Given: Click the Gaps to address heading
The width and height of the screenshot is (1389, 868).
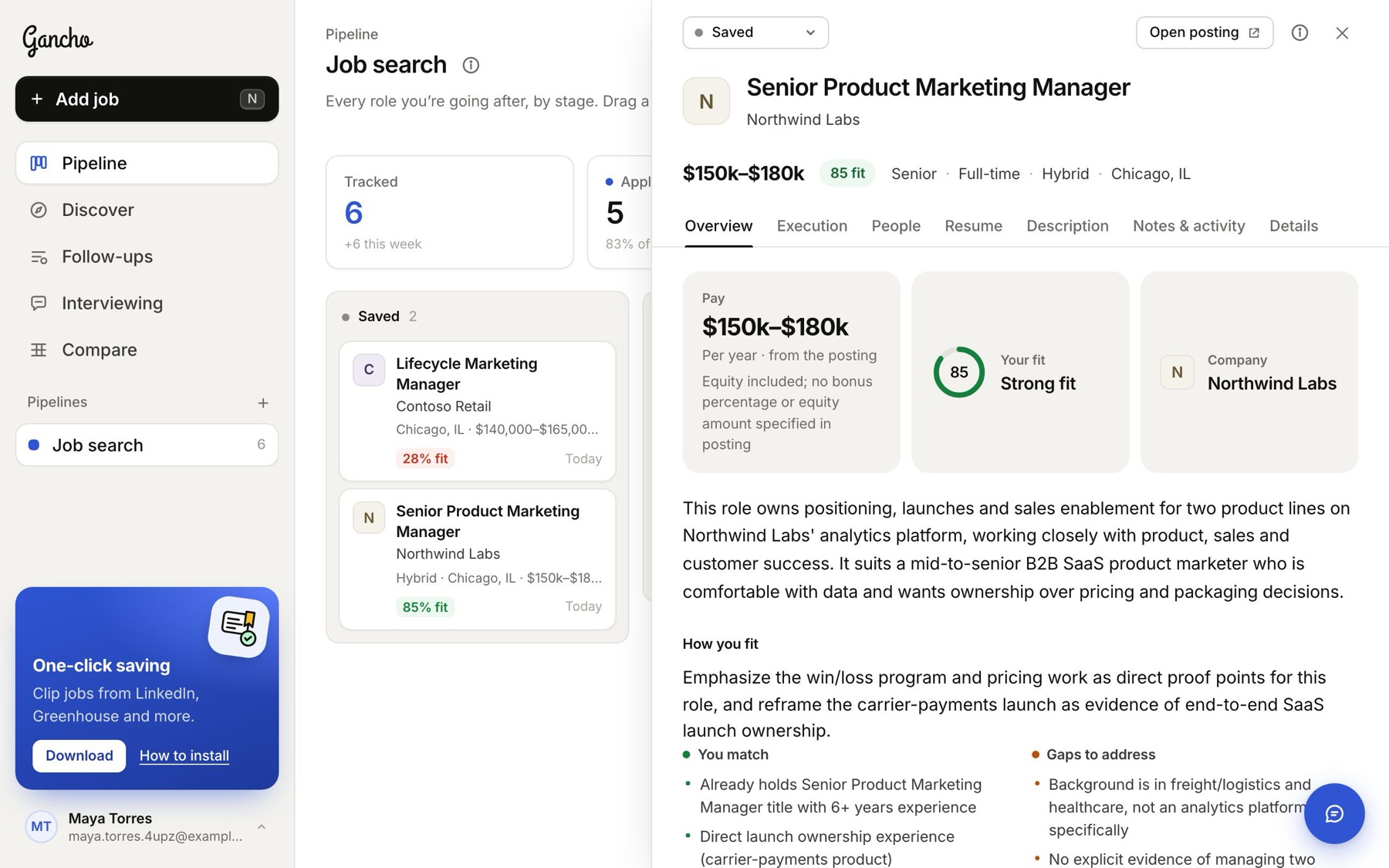Looking at the screenshot, I should [x=1100, y=755].
